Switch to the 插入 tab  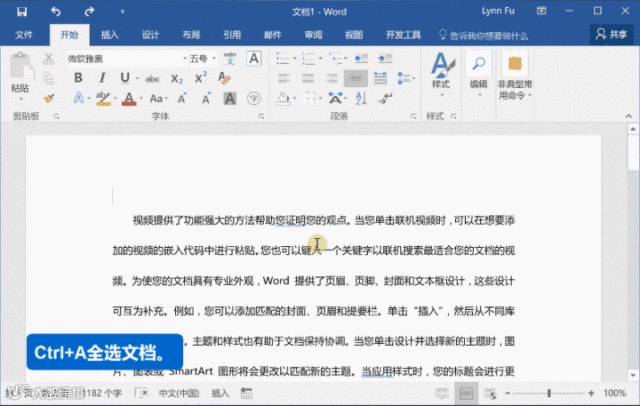[109, 35]
